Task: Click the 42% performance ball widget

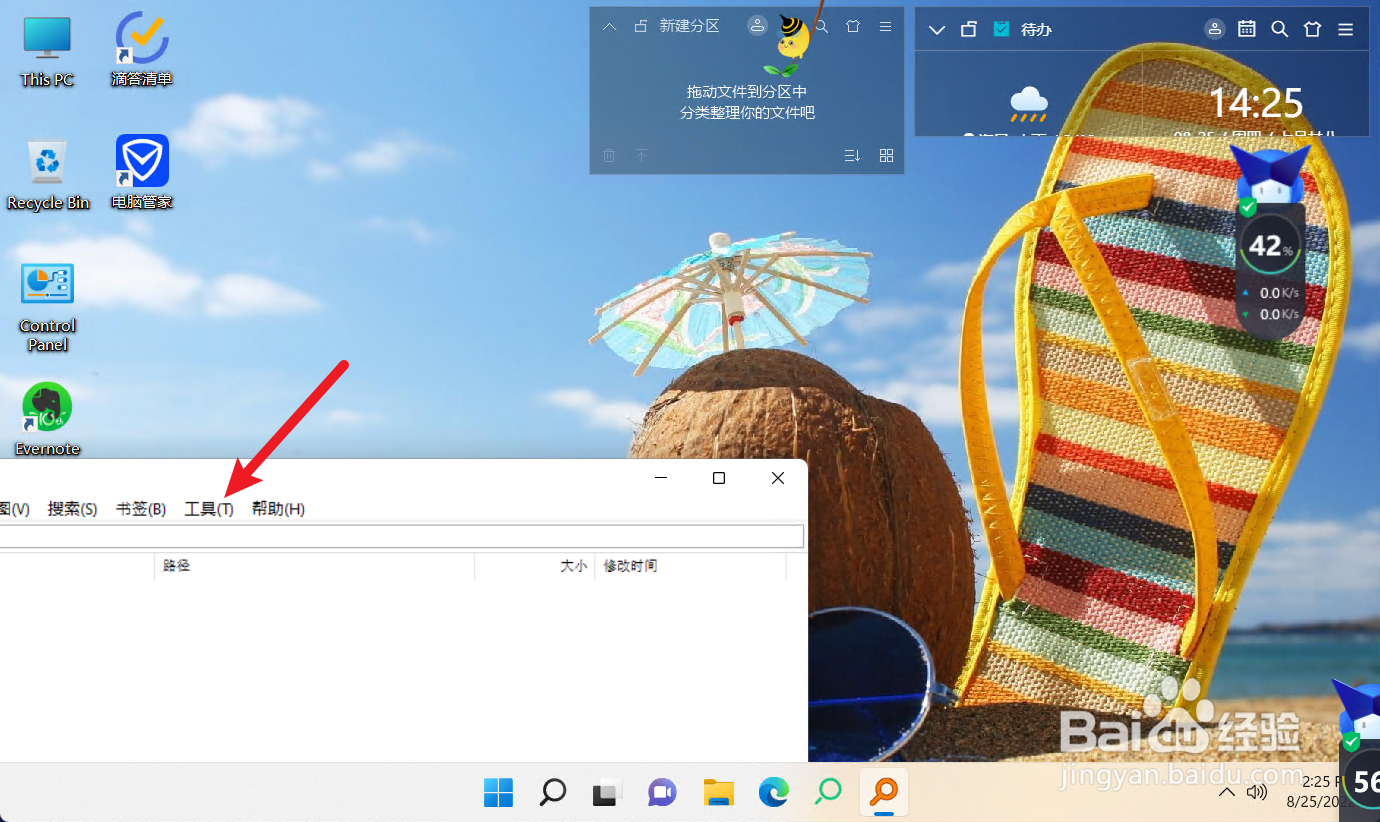Action: [x=1269, y=245]
